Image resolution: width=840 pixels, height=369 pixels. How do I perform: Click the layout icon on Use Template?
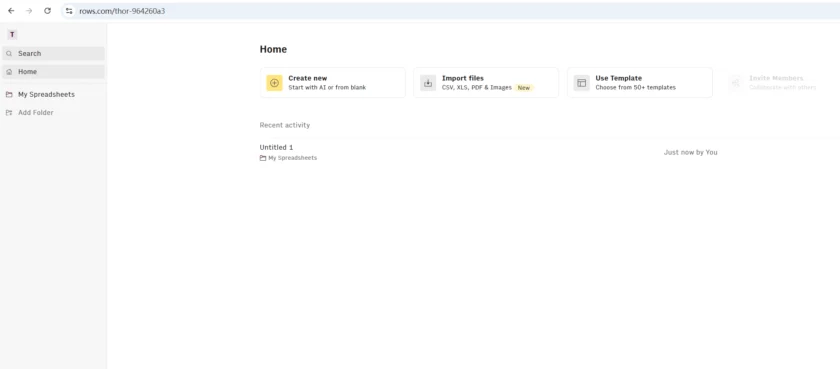point(581,82)
